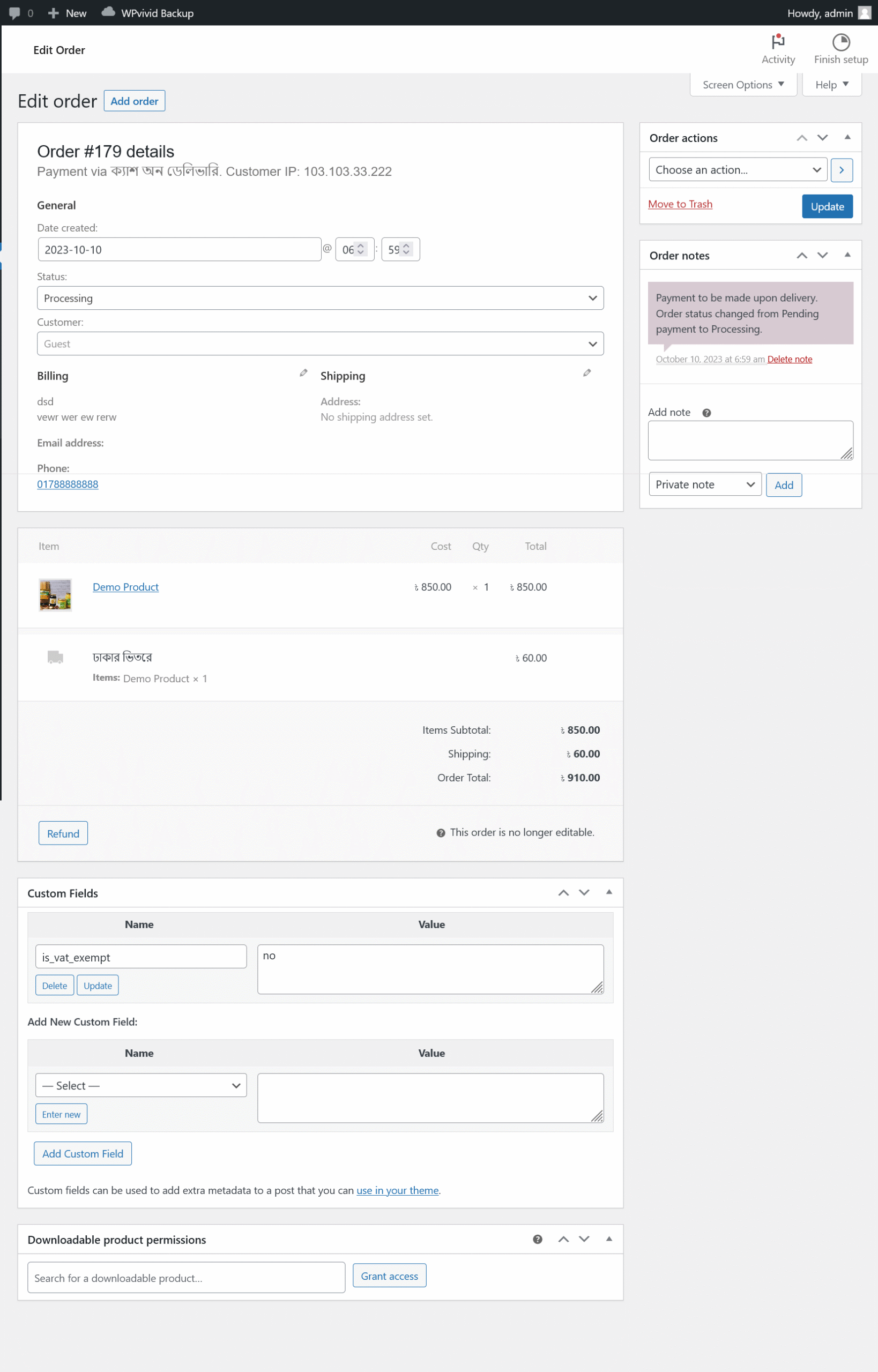Edit billing address with pencil icon

(303, 373)
